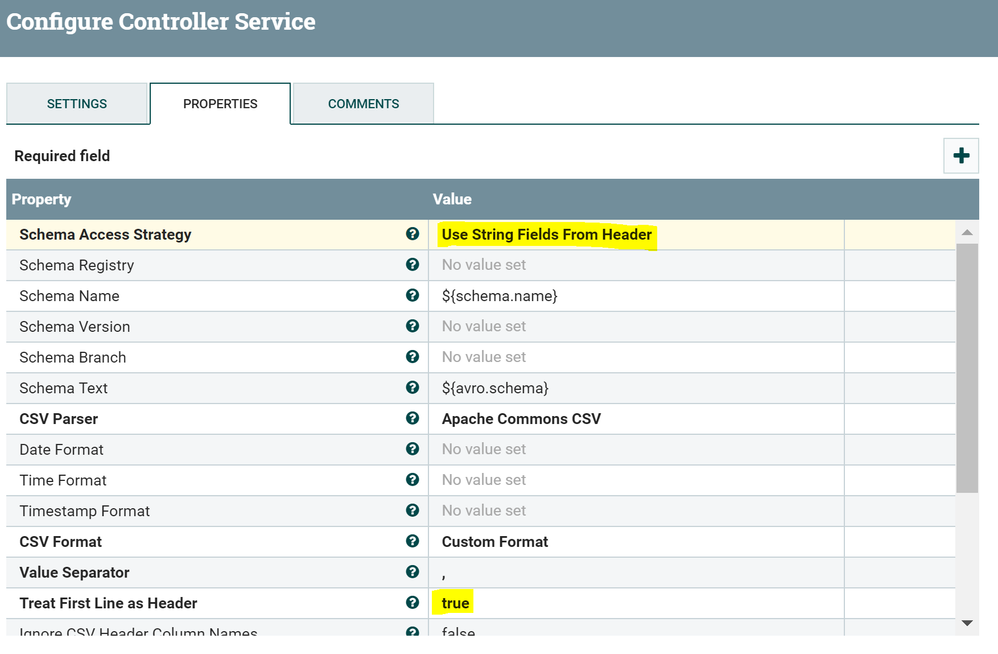Show help for Schema Name property
The width and height of the screenshot is (998, 654).
coord(412,296)
